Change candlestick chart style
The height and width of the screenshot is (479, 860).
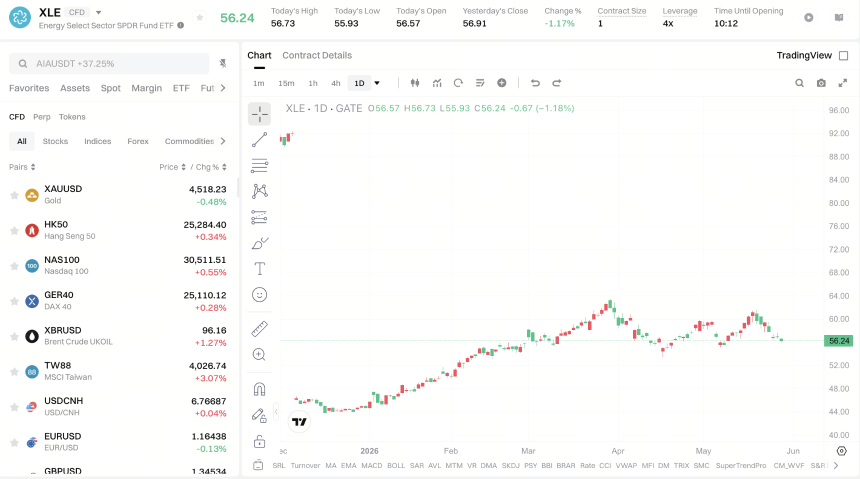[415, 83]
